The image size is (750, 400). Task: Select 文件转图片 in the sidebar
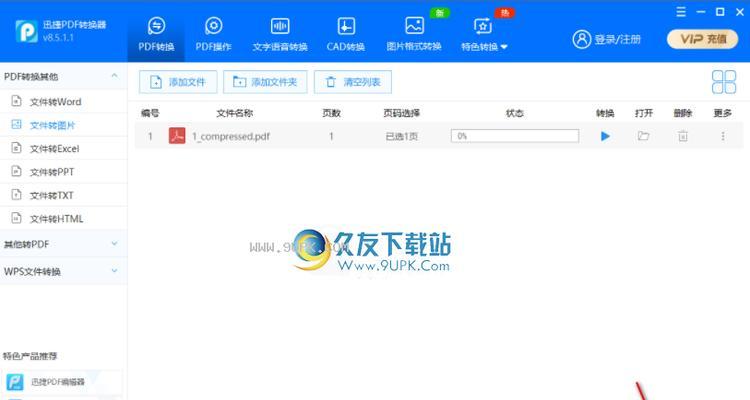pyautogui.click(x=63, y=125)
